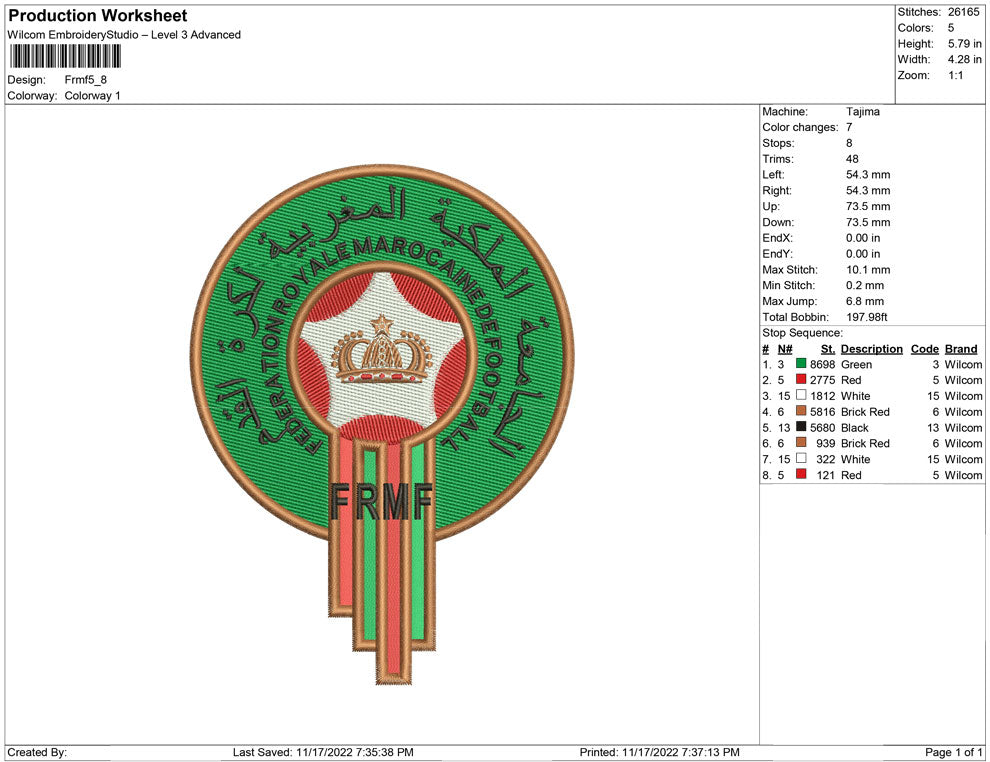The height and width of the screenshot is (762, 990).
Task: Select the Total Bobbin value 197.98ft
Action: click(867, 317)
